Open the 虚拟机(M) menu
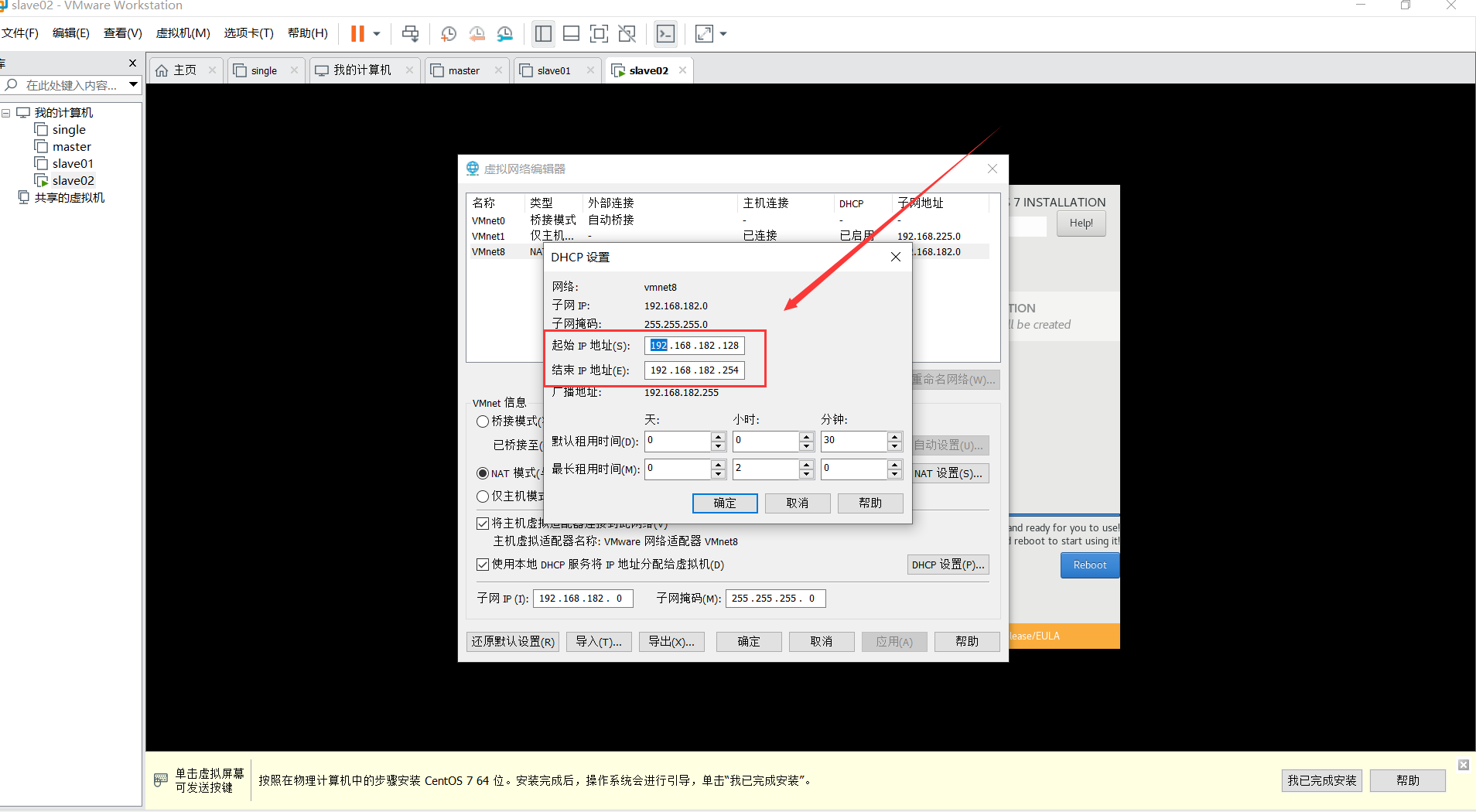The height and width of the screenshot is (812, 1476). tap(183, 33)
